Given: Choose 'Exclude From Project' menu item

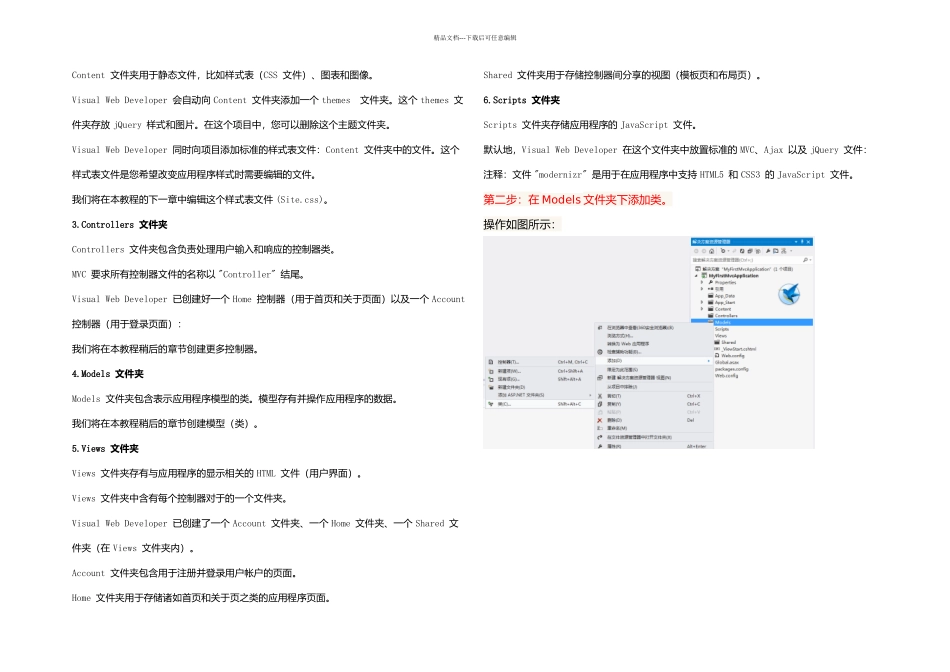Looking at the screenshot, I should (654, 387).
